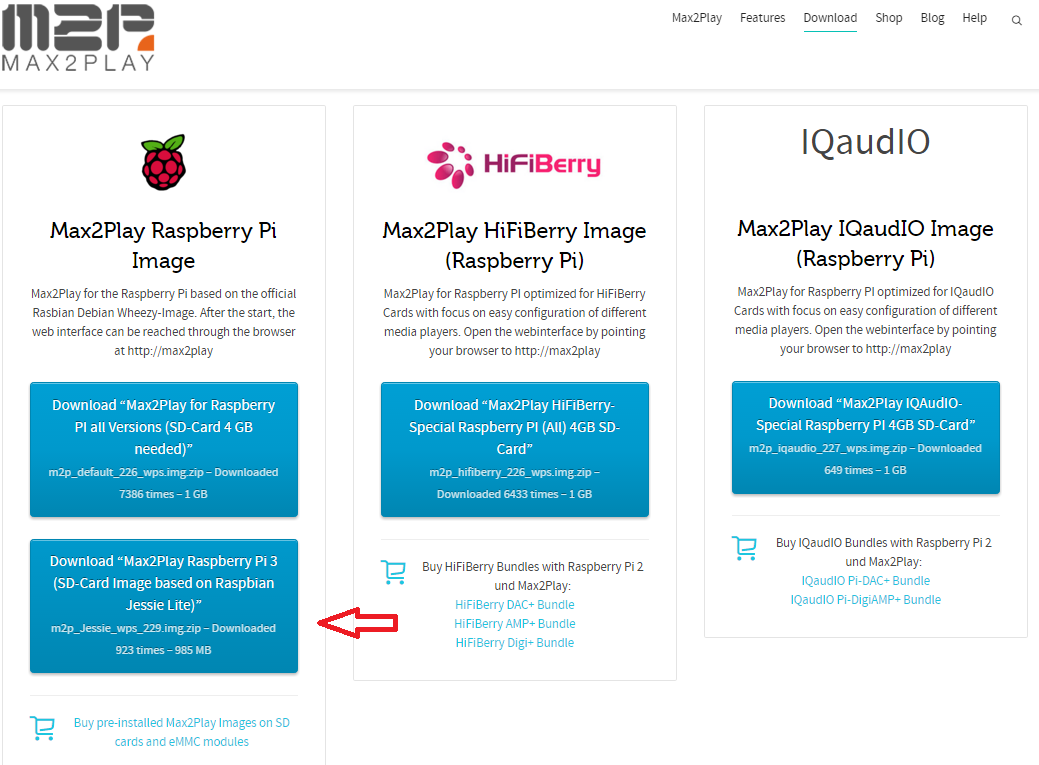Open the Blog section

pos(932,17)
